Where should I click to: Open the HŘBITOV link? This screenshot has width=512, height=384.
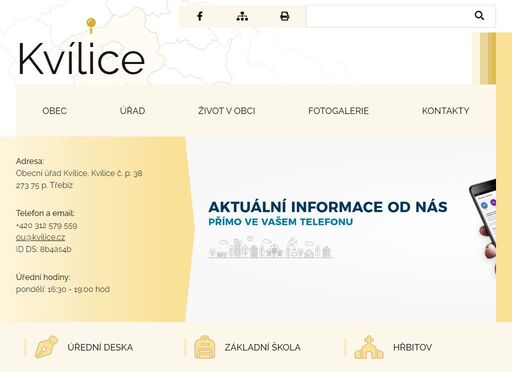pyautogui.click(x=412, y=347)
